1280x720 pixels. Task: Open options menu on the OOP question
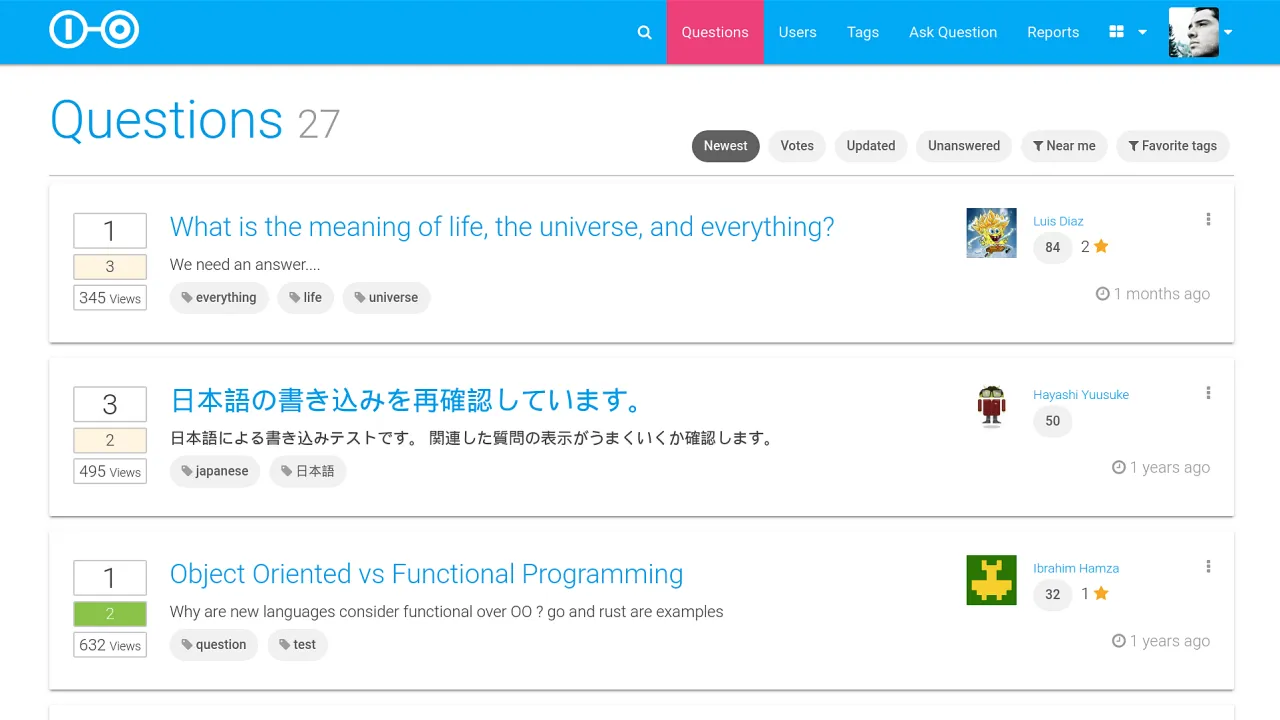(x=1208, y=566)
